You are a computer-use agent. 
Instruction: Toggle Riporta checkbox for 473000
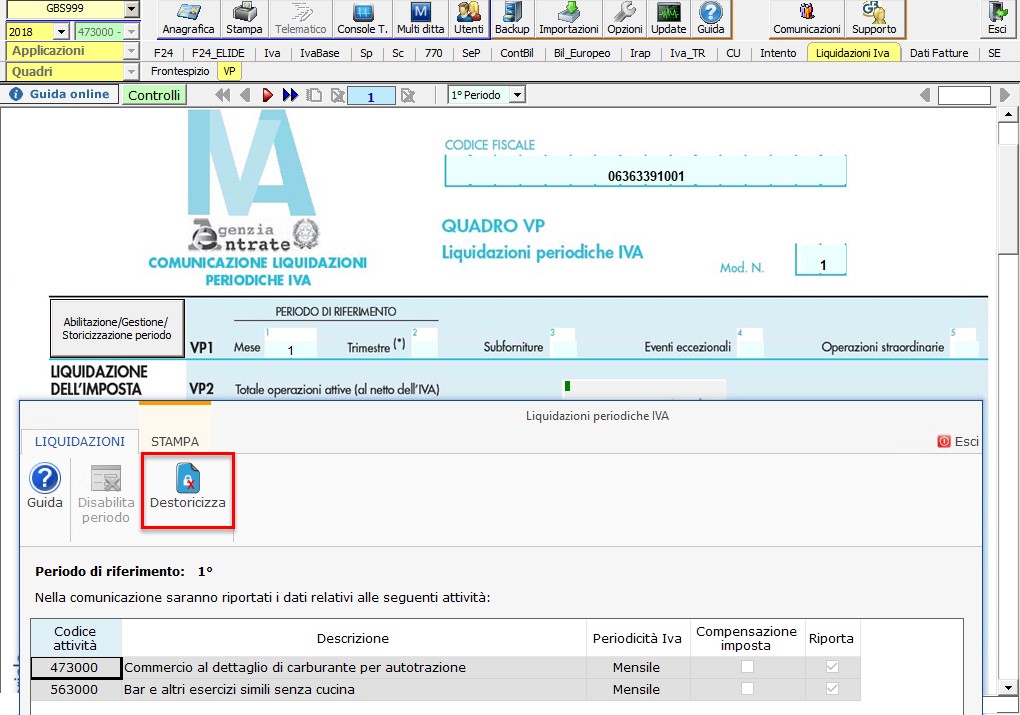pos(832,666)
